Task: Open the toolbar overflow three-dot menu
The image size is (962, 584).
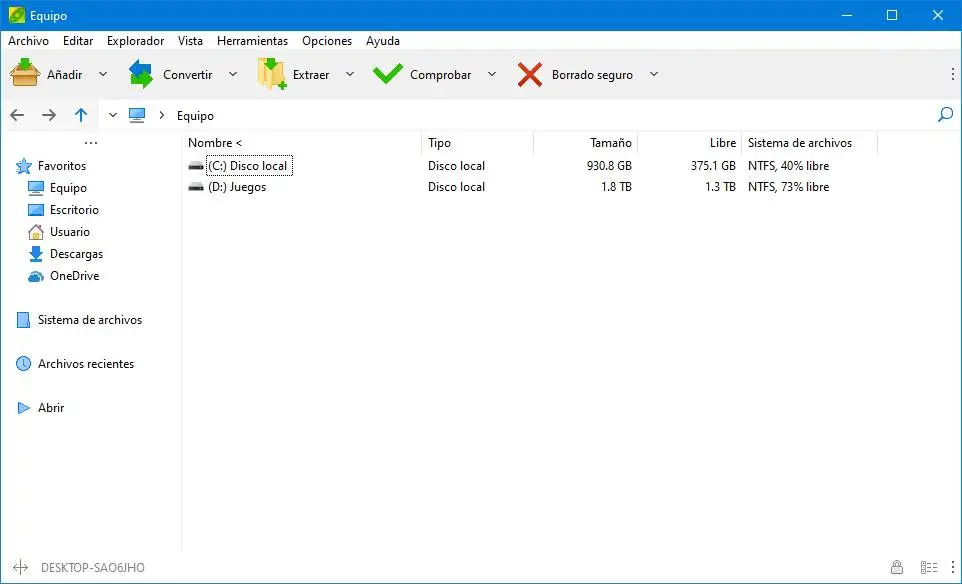Action: point(952,74)
